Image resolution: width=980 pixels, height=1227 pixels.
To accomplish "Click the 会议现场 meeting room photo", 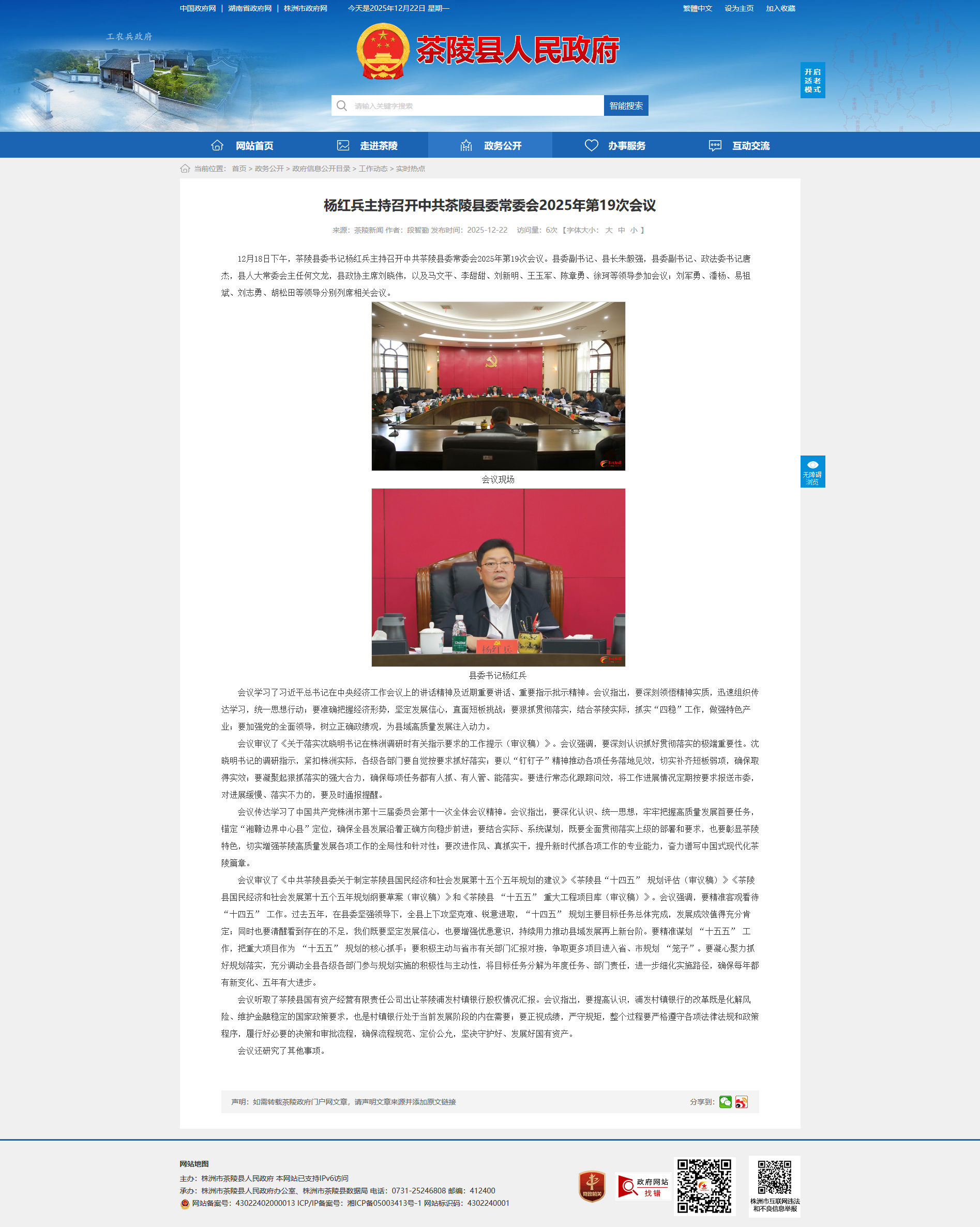I will 498,386.
